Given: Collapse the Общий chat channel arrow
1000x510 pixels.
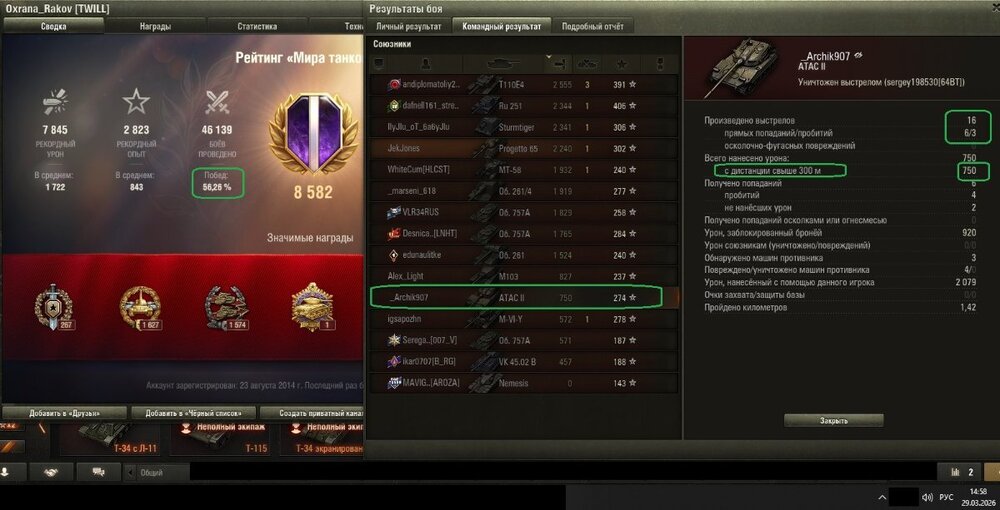Looking at the screenshot, I should pos(131,472).
